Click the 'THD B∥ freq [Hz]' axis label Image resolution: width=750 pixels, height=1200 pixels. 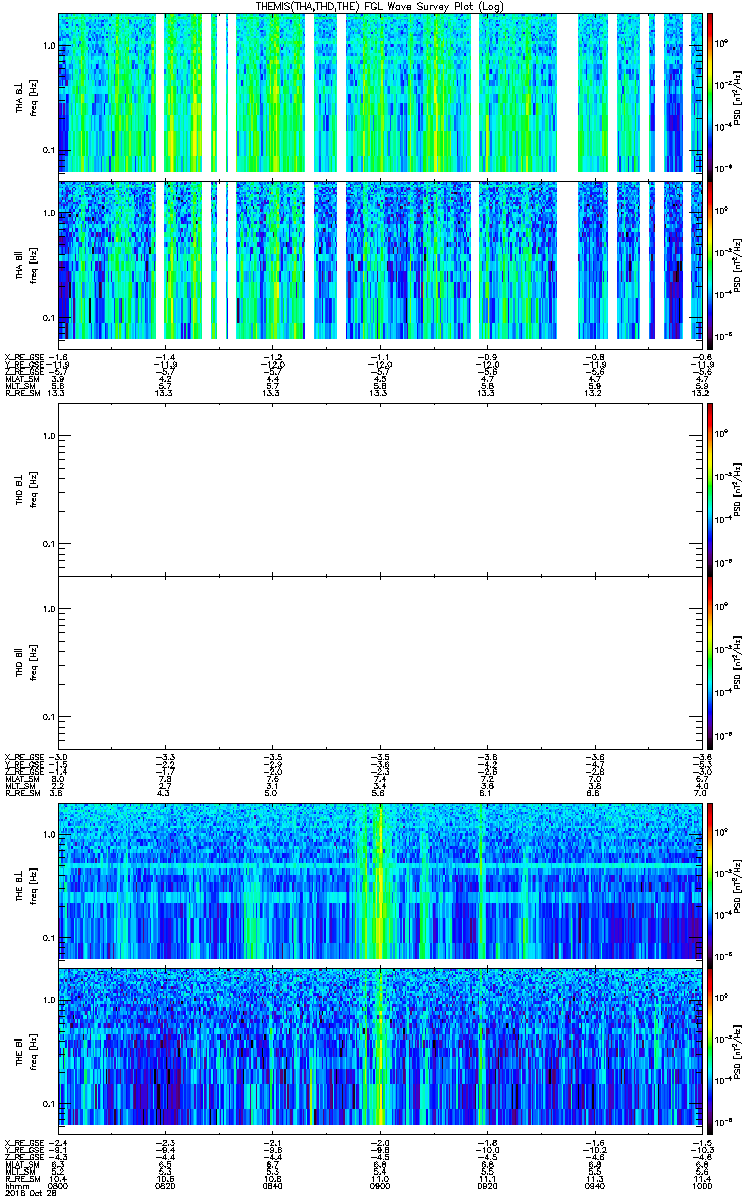[x=26, y=662]
